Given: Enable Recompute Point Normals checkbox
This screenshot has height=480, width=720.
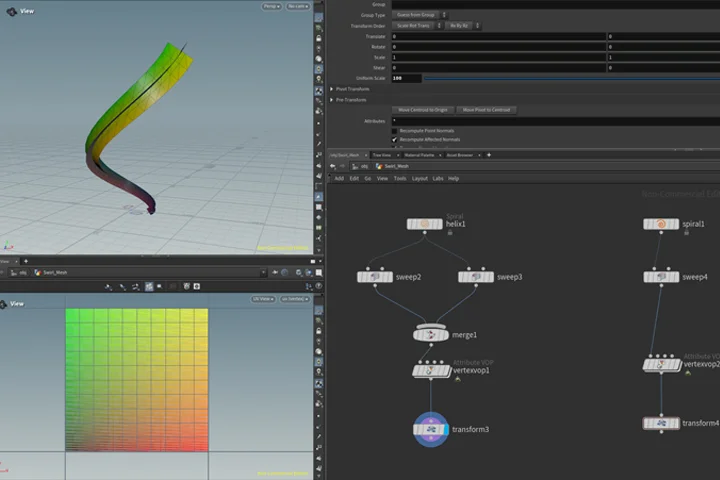Looking at the screenshot, I should tap(394, 131).
